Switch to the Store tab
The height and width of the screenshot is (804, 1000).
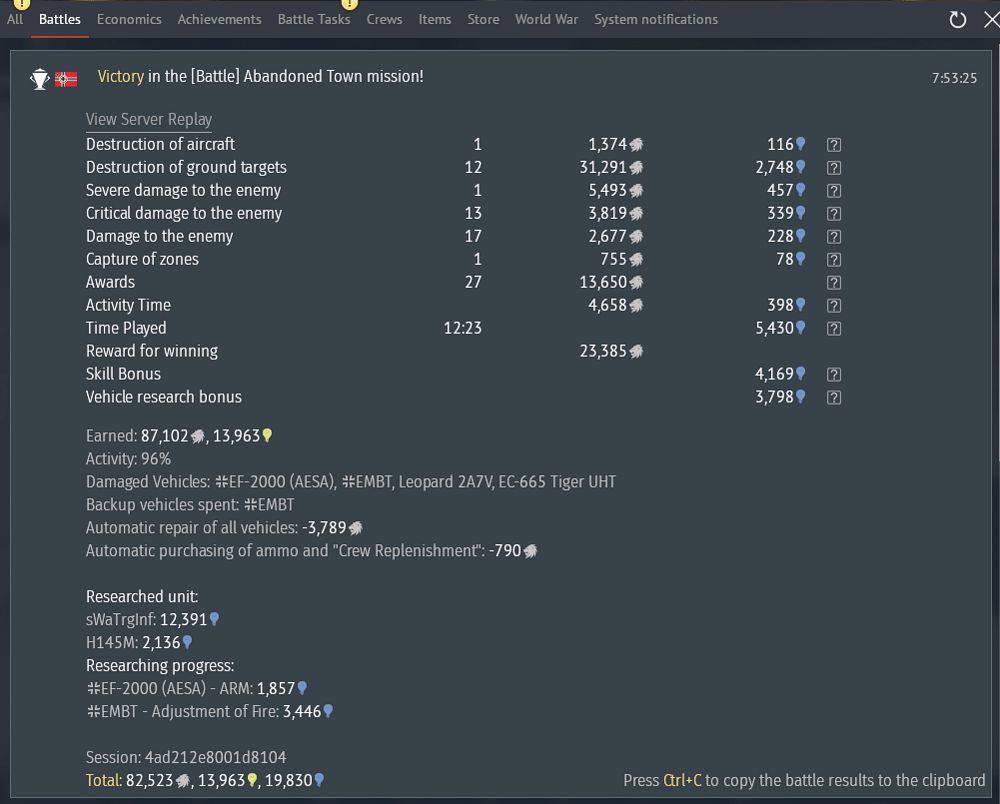coord(483,19)
